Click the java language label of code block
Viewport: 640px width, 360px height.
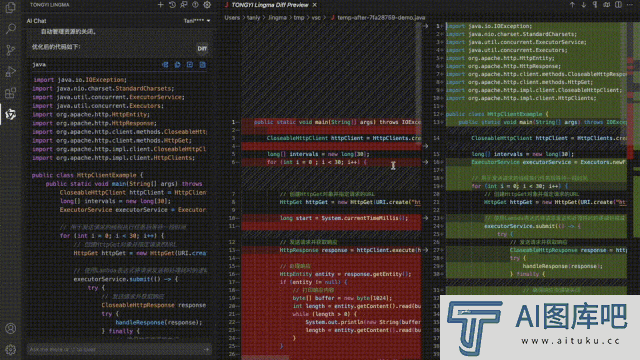(39, 64)
